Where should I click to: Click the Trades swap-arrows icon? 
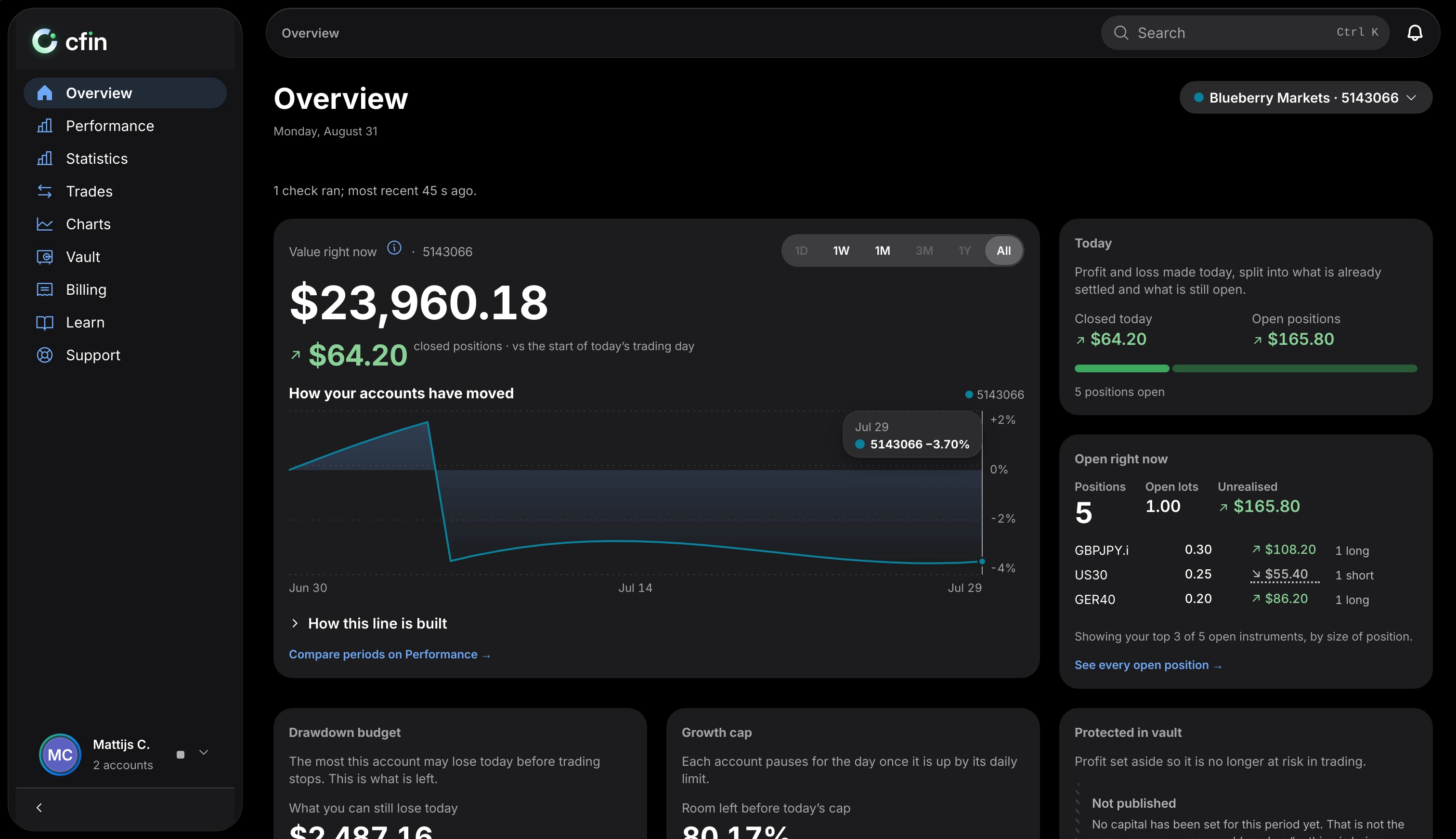click(x=44, y=191)
